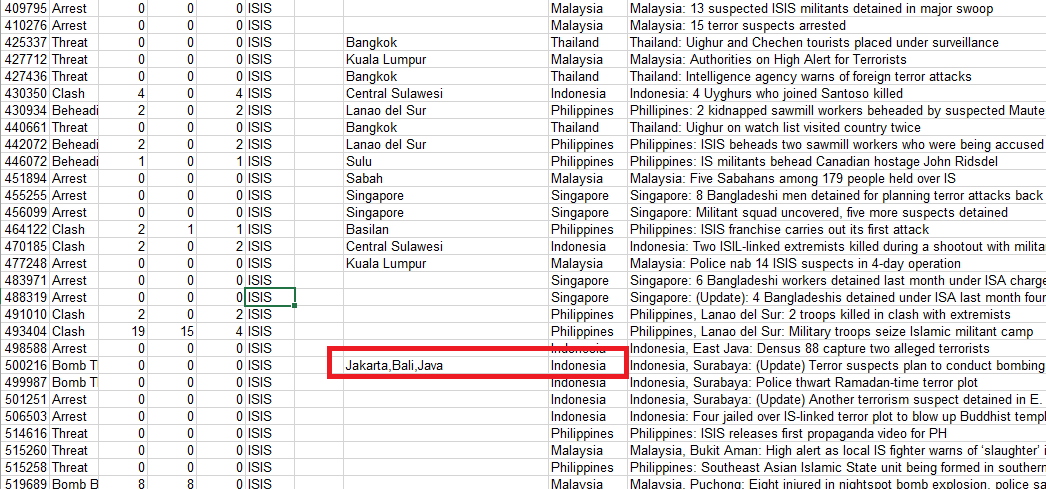1046x489 pixels.
Task: Click headline about Uighur and Chechen tourists
Action: click(x=814, y=43)
